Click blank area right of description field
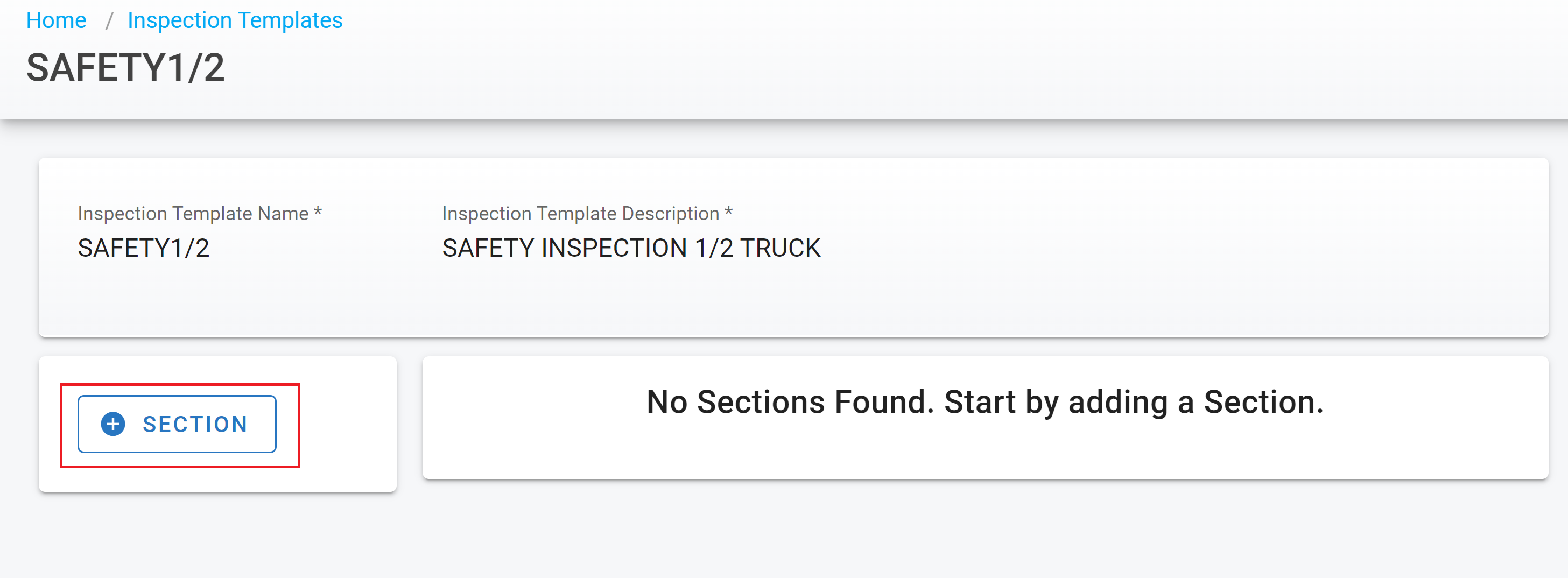The width and height of the screenshot is (1568, 578). pyautogui.click(x=1157, y=248)
